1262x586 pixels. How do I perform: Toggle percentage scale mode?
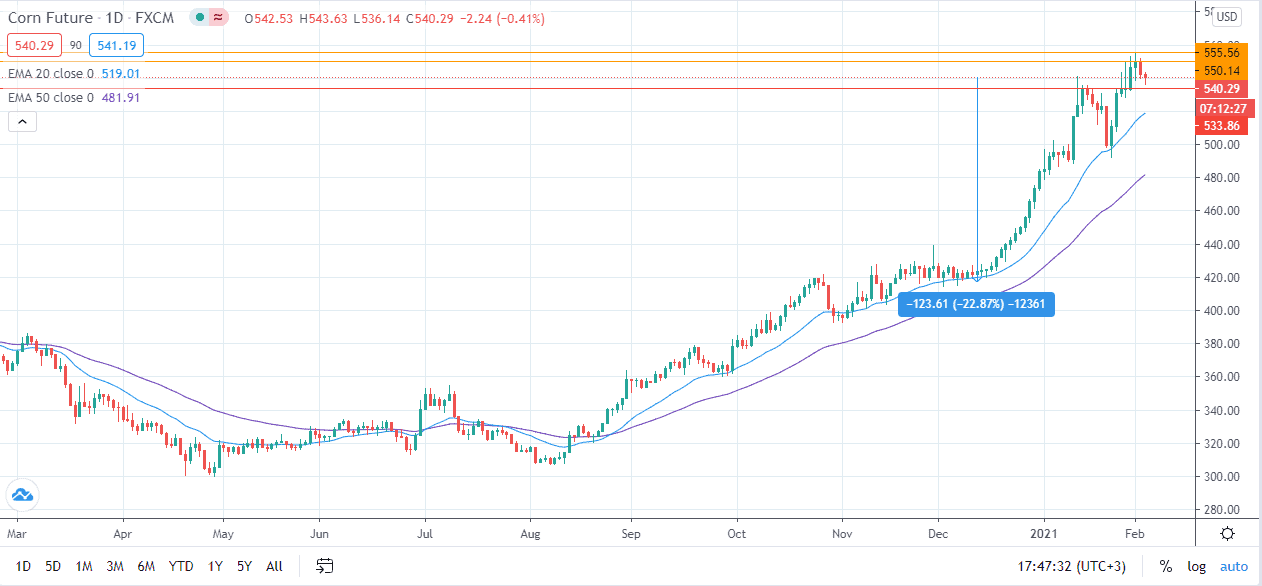coord(1165,566)
